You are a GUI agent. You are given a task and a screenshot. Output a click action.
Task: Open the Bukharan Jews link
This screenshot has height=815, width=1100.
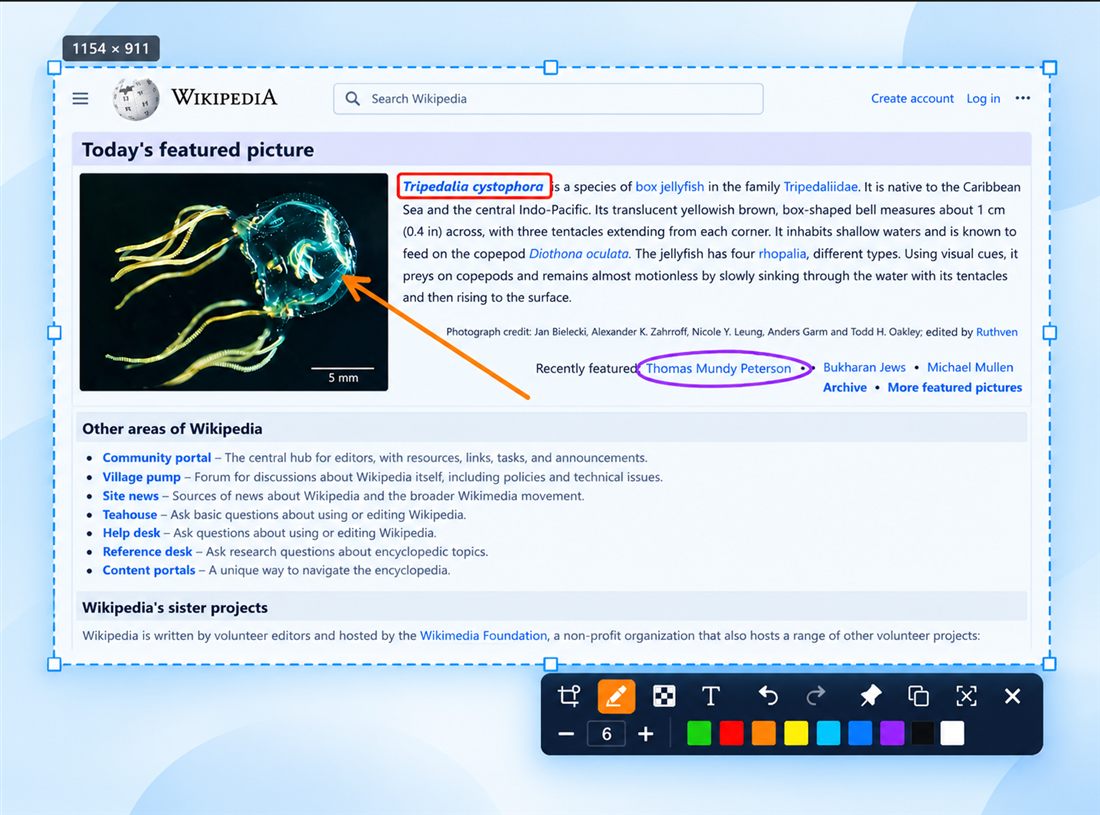(864, 368)
